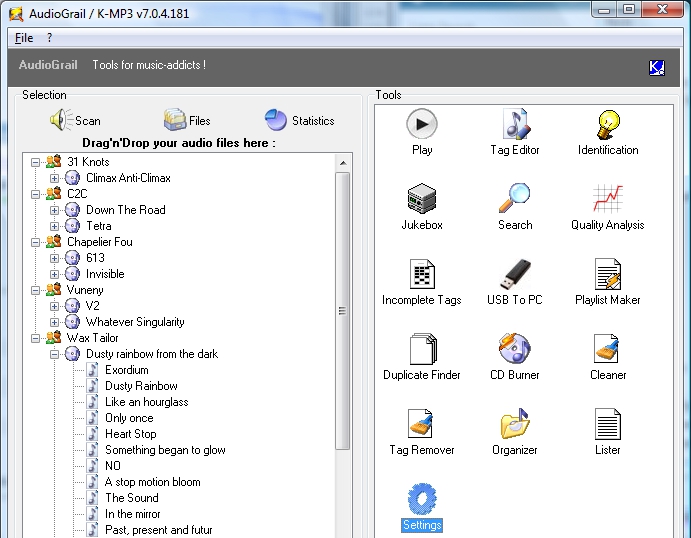
Task: Select the Exordium track
Action: (x=126, y=370)
